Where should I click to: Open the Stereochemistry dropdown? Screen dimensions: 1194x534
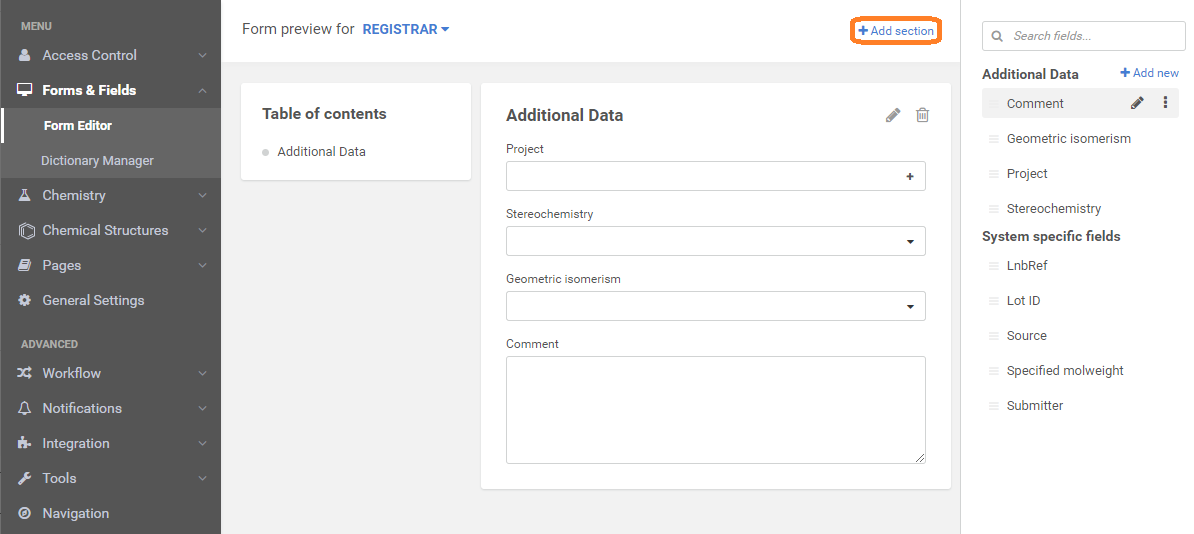pyautogui.click(x=910, y=241)
